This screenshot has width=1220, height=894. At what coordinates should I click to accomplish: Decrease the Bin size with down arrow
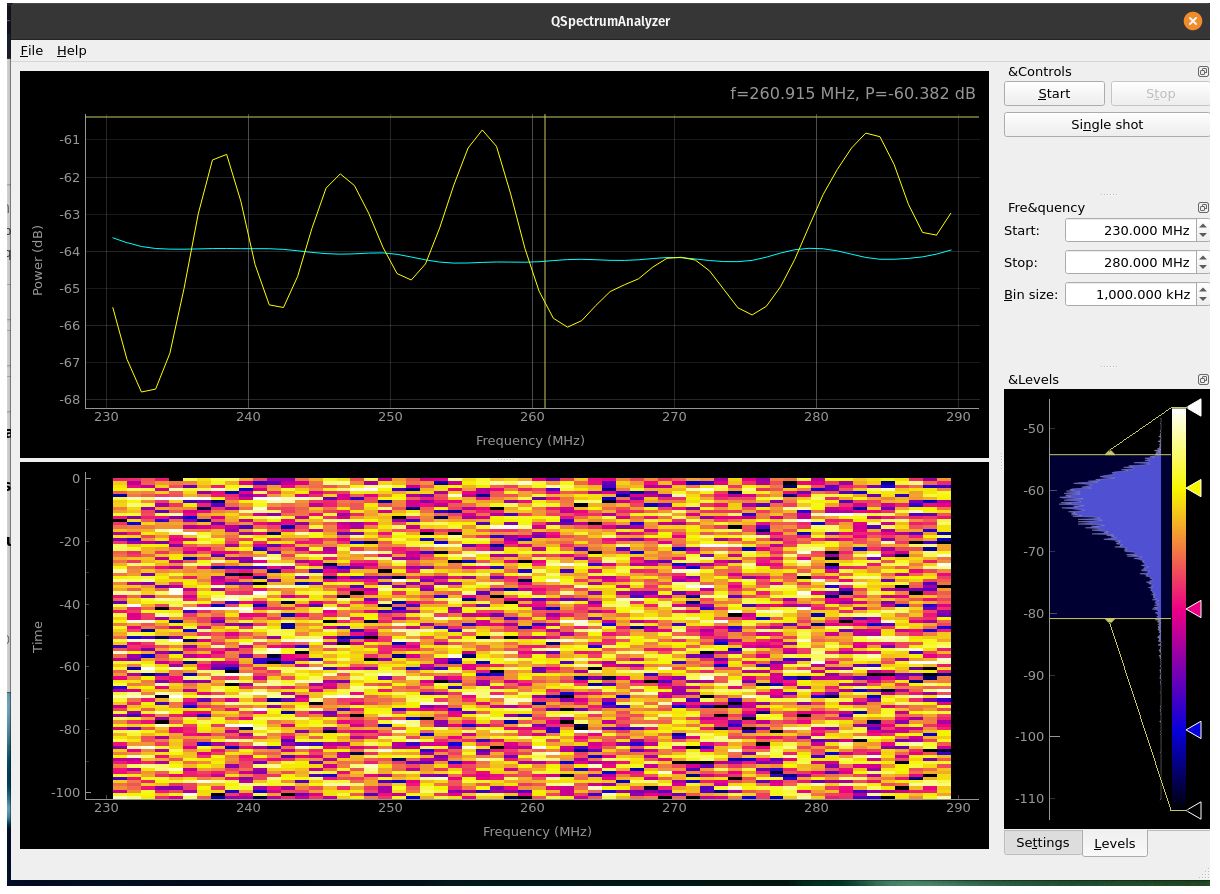pos(1203,300)
